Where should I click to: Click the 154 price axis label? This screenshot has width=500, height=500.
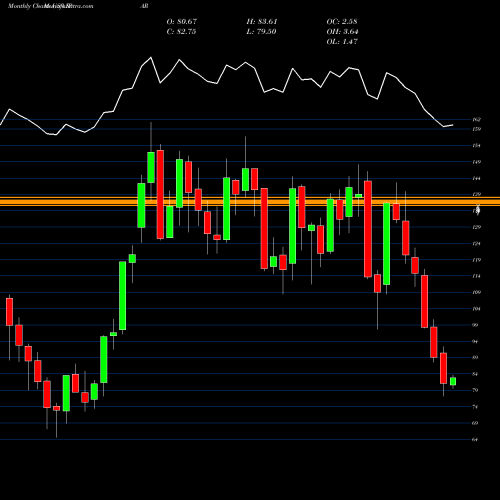tap(476, 146)
